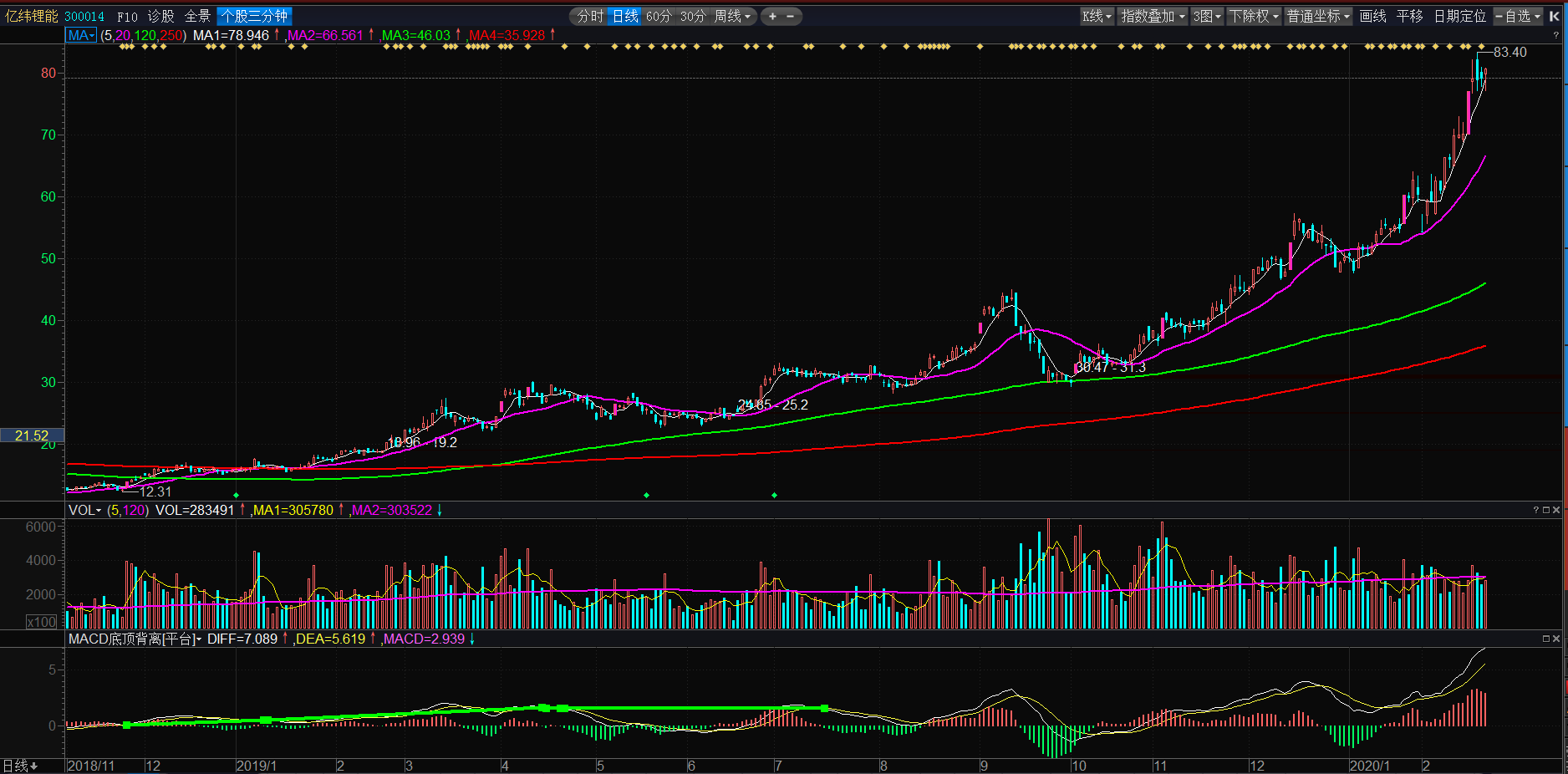The height and width of the screenshot is (774, 1568).
Task: Click the x100 volume unit label
Action: click(42, 622)
